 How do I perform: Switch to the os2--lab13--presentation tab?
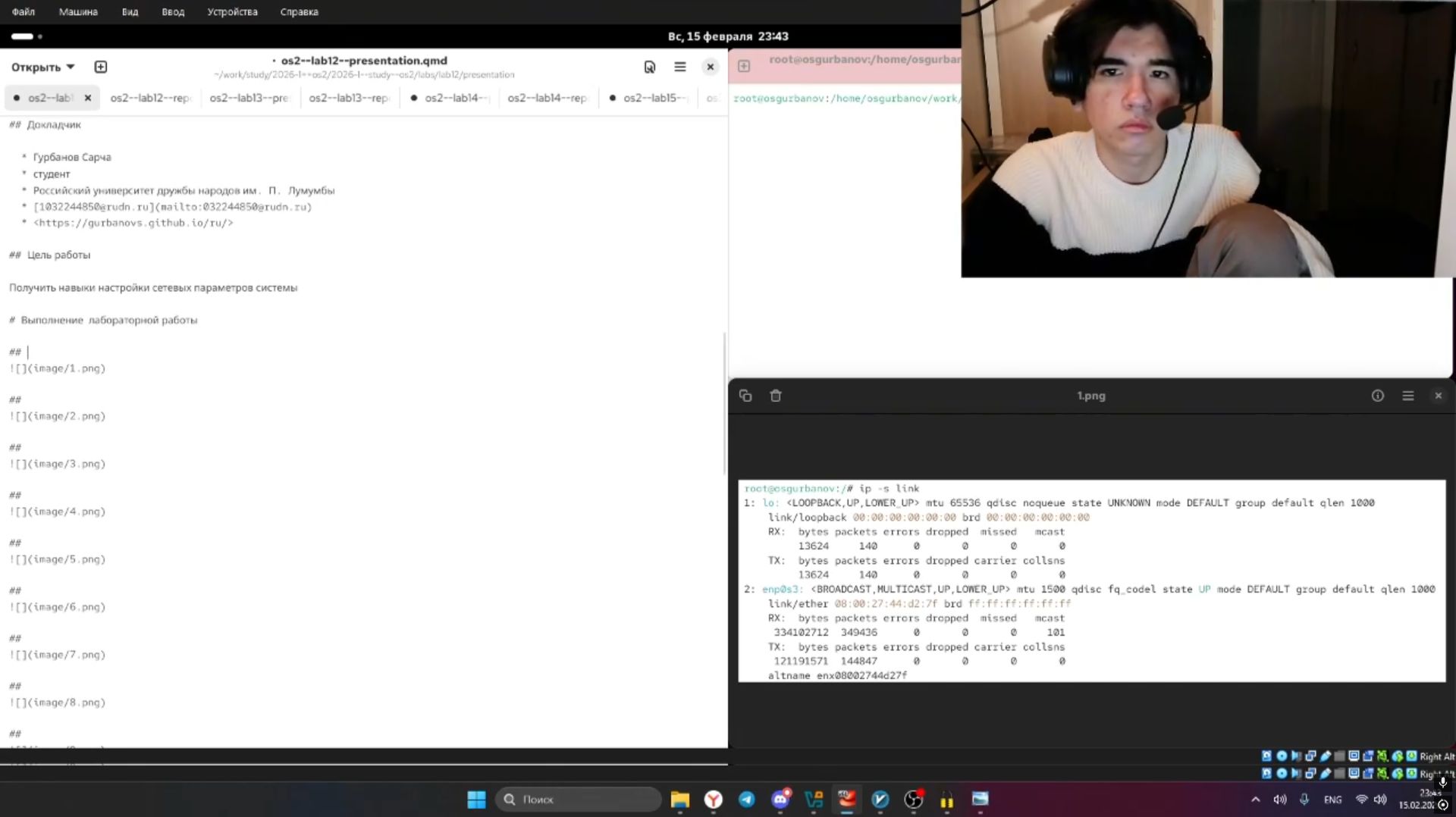249,98
